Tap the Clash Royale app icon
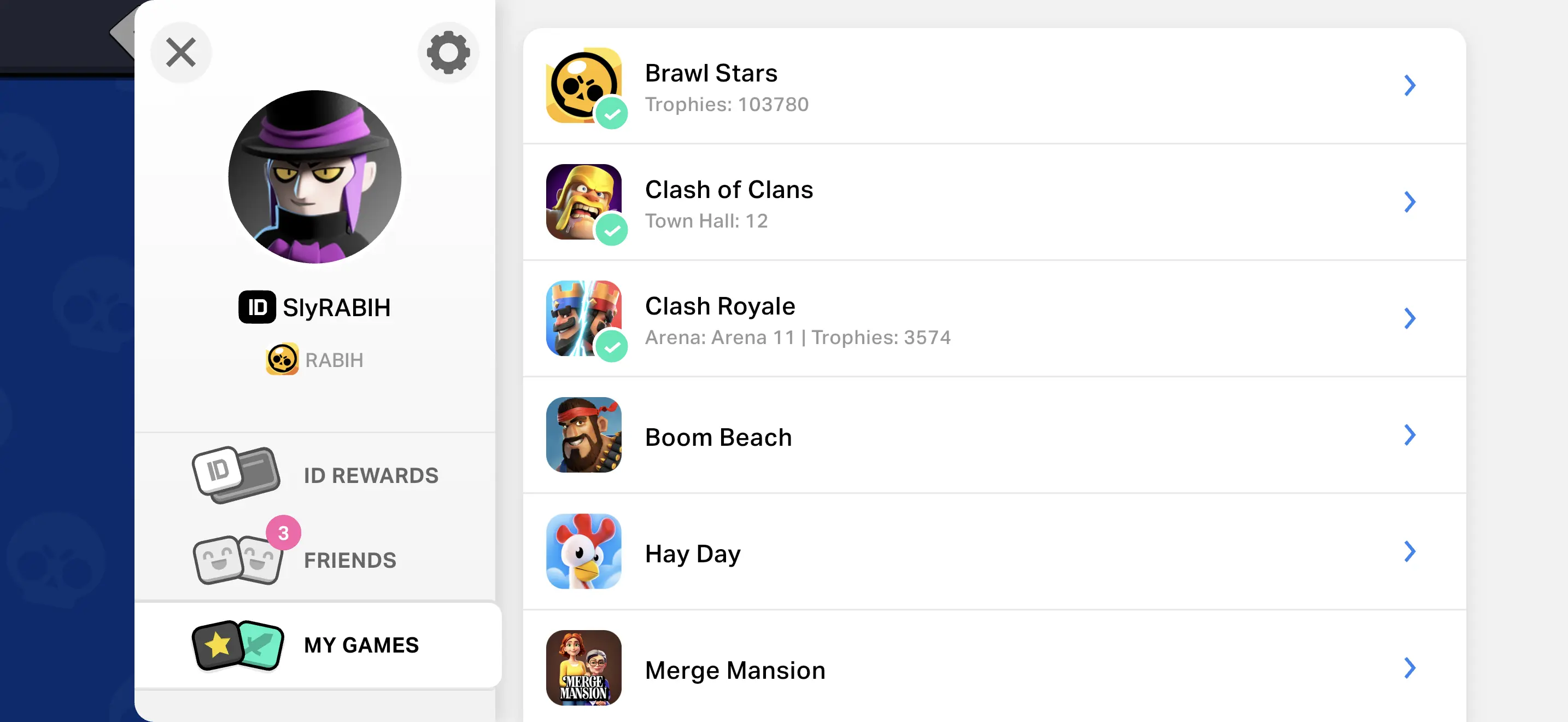1568x722 pixels. click(583, 318)
